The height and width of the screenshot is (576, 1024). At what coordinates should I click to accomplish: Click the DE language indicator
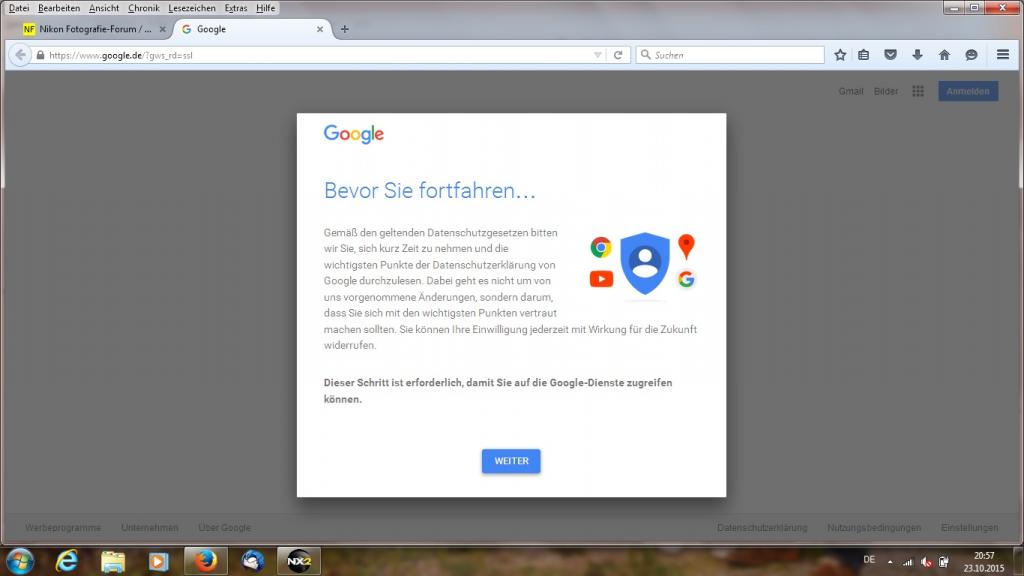click(x=869, y=560)
